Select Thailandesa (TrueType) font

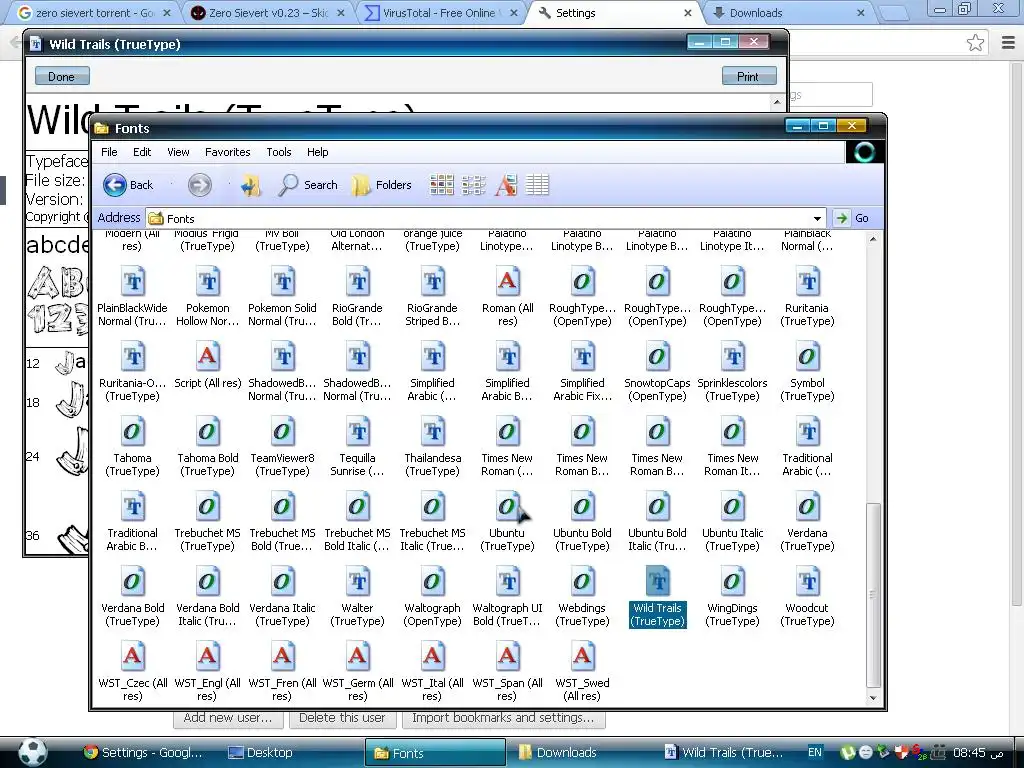click(432, 447)
